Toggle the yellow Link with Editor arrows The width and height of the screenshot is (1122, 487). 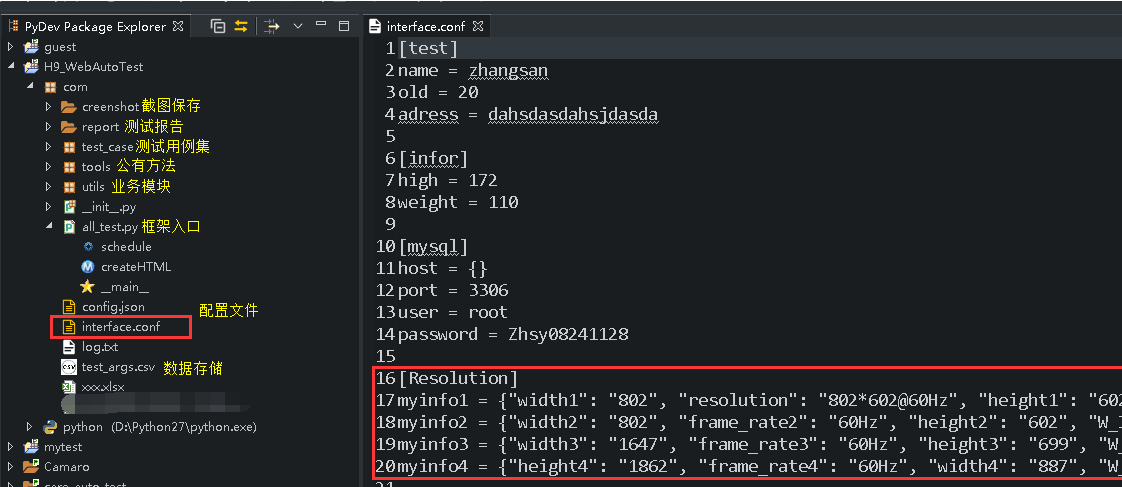click(x=241, y=26)
